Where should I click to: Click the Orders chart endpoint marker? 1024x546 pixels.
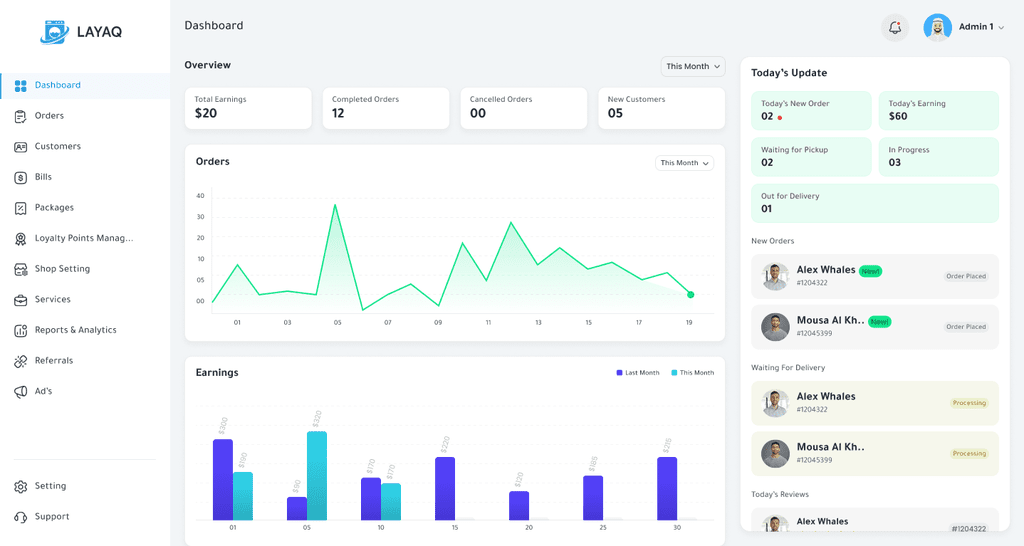pos(690,295)
